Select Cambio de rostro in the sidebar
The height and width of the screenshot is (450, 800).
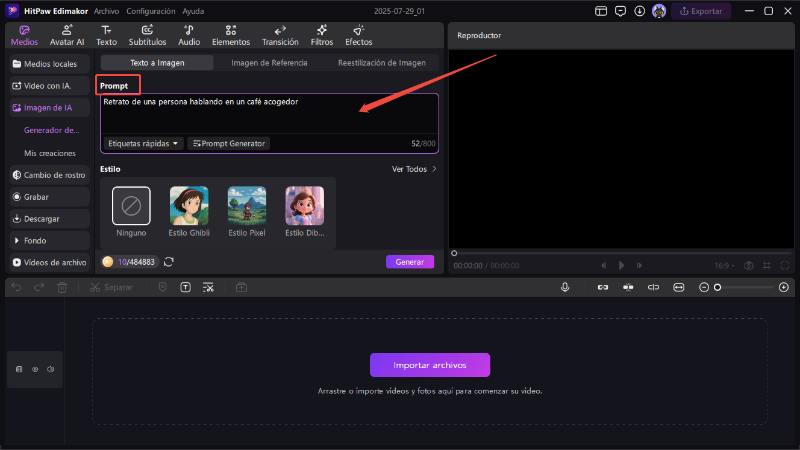49,175
